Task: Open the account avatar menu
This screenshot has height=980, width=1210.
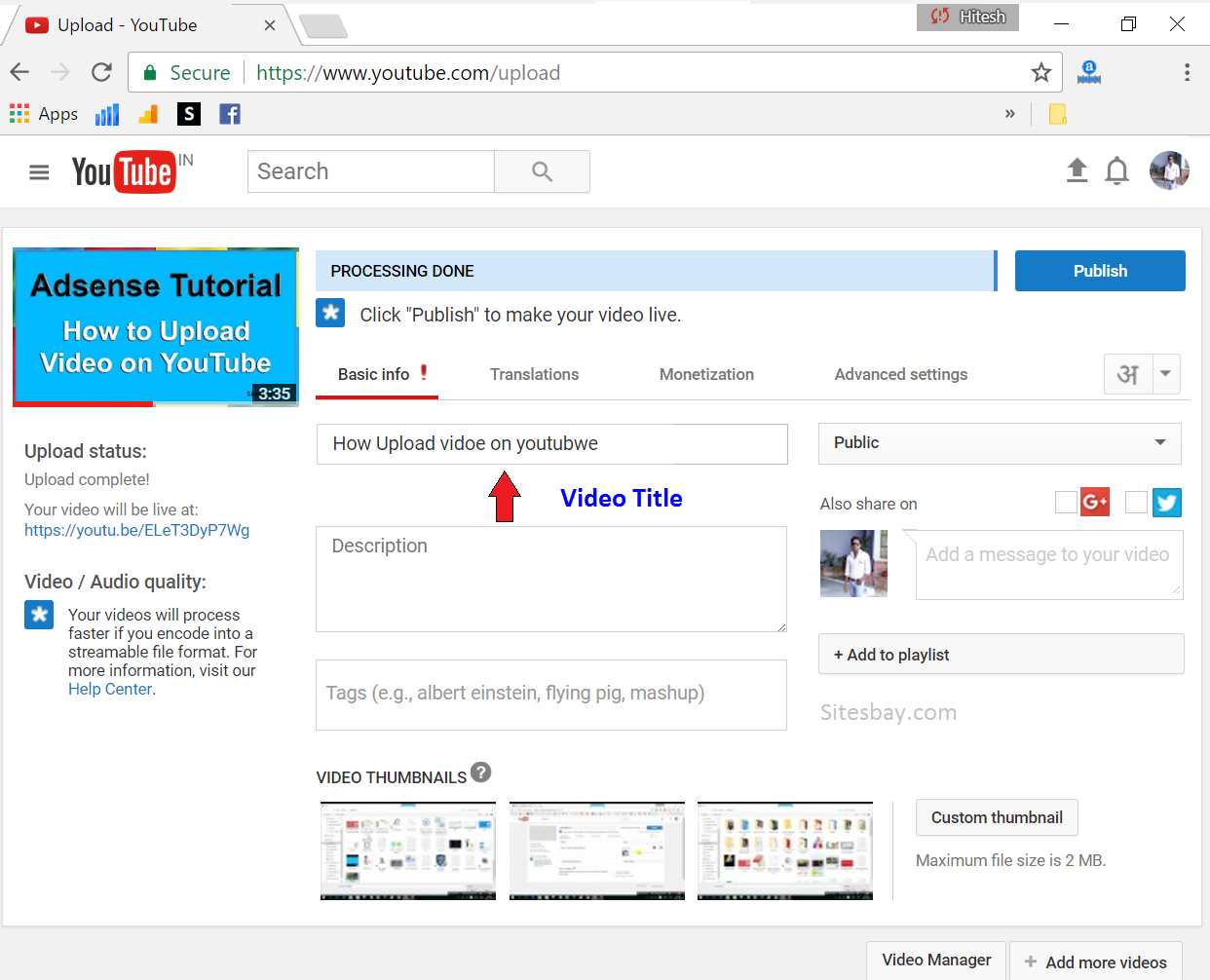Action: pos(1169,170)
